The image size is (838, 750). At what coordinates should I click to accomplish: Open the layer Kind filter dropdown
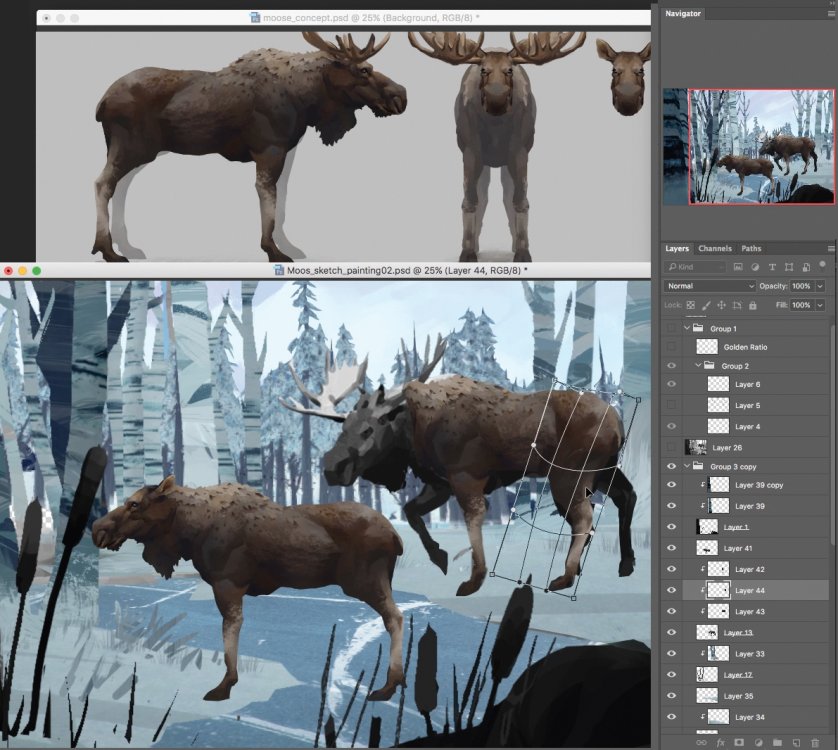point(695,267)
